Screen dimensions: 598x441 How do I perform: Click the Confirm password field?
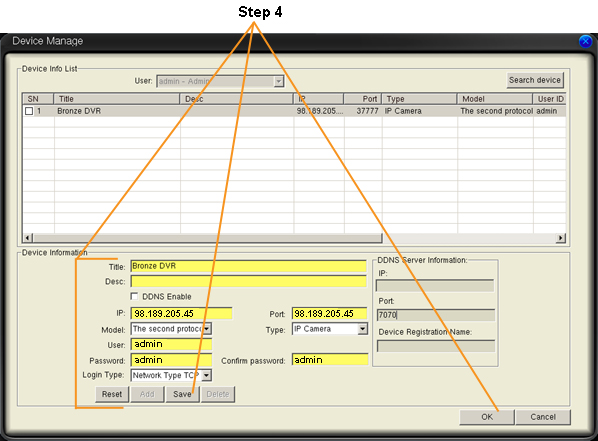(330, 359)
